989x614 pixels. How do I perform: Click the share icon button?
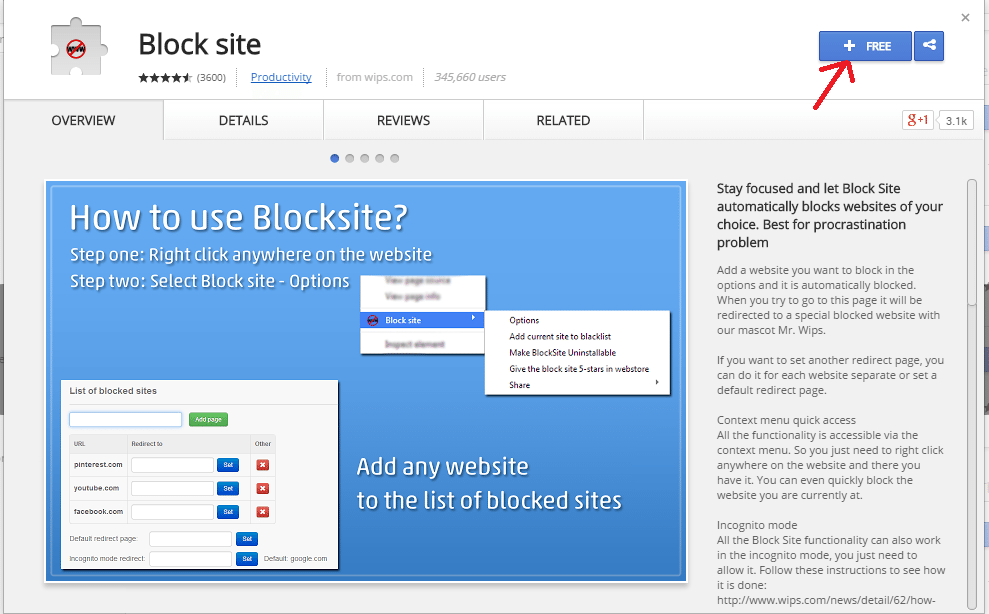[928, 46]
